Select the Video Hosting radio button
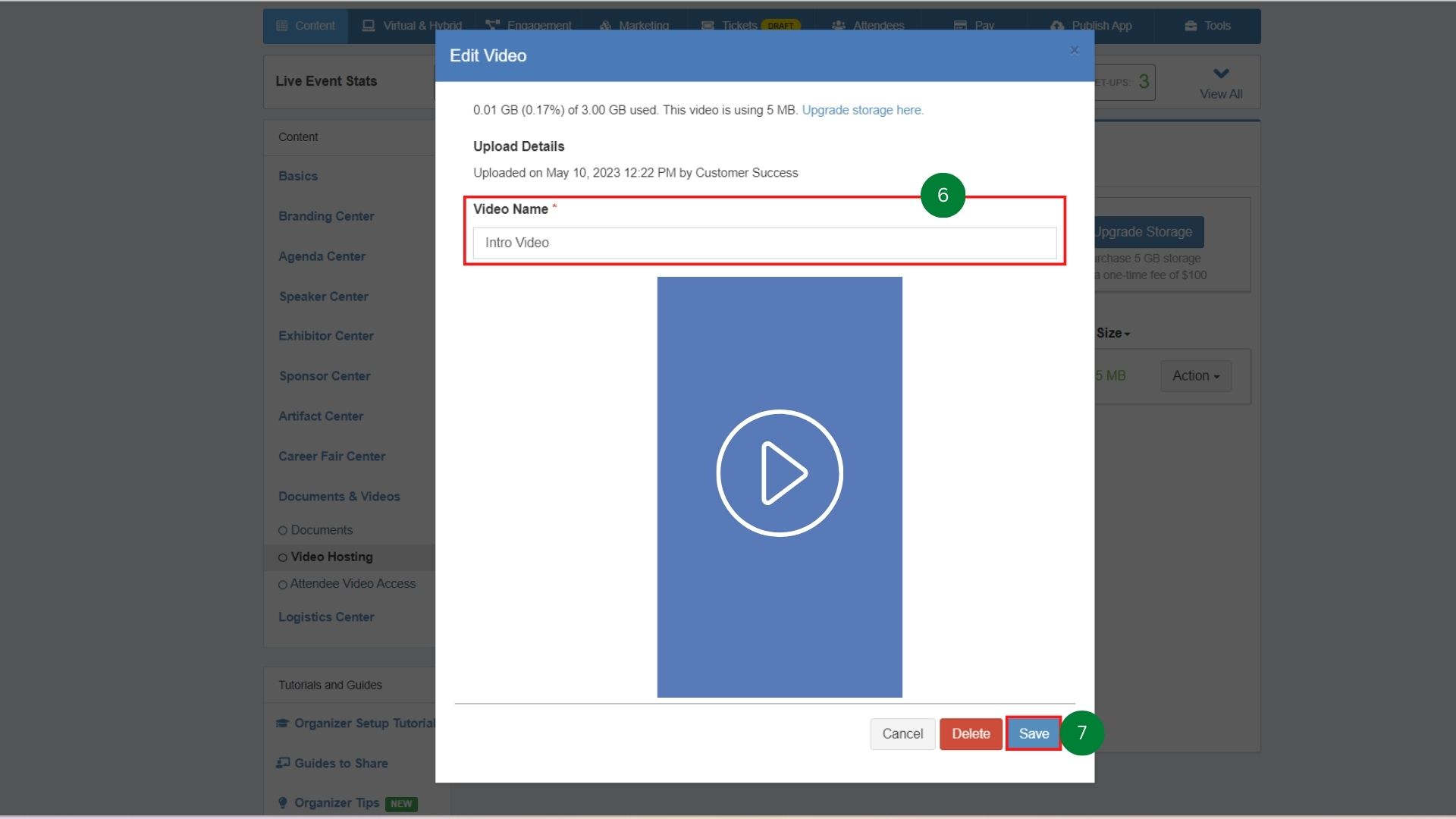Screen dimensions: 1456x819 tap(283, 557)
